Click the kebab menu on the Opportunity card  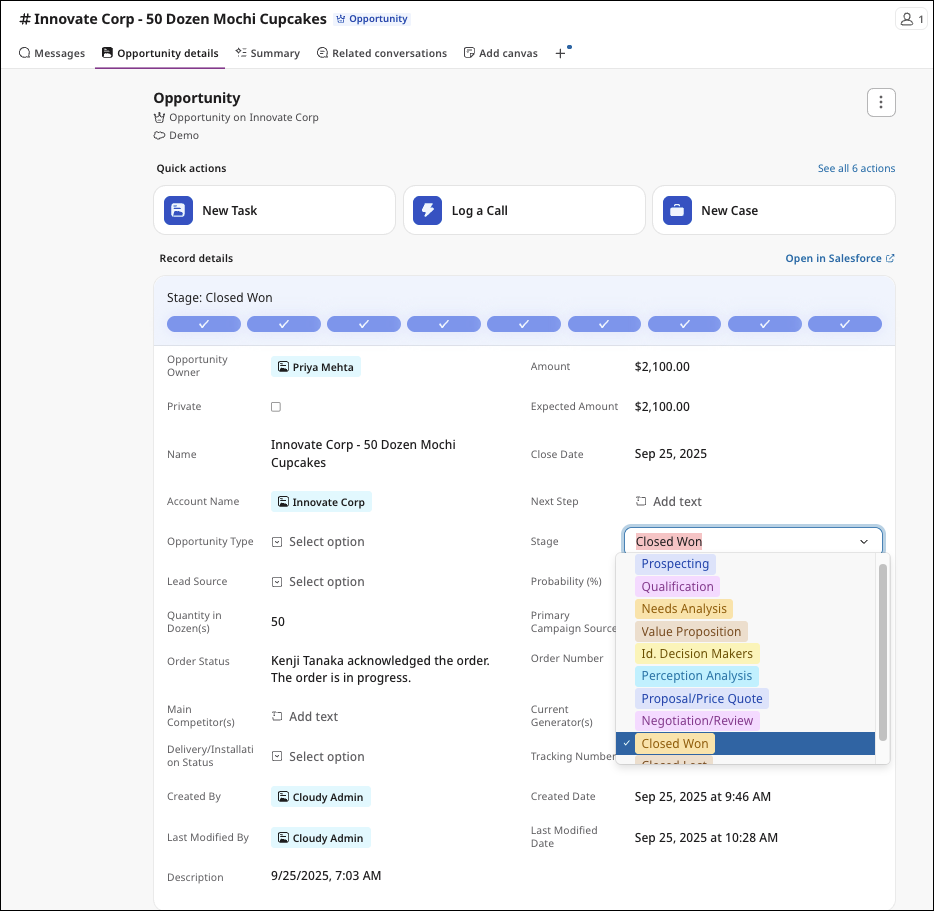880,102
